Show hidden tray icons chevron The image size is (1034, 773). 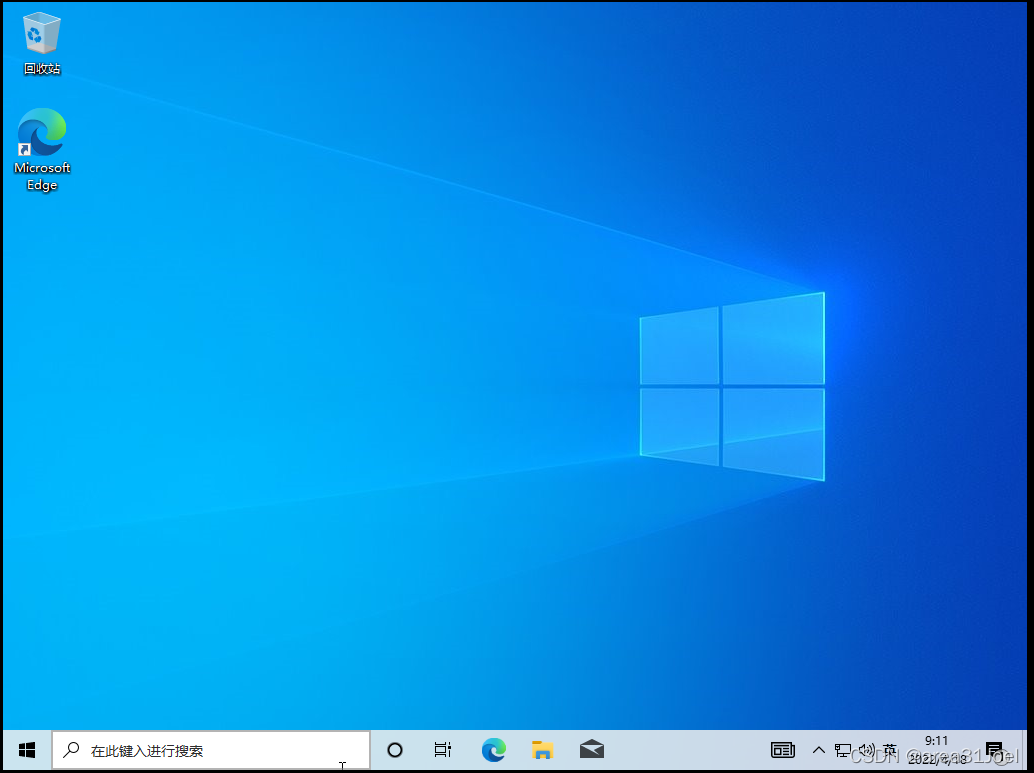tap(818, 750)
